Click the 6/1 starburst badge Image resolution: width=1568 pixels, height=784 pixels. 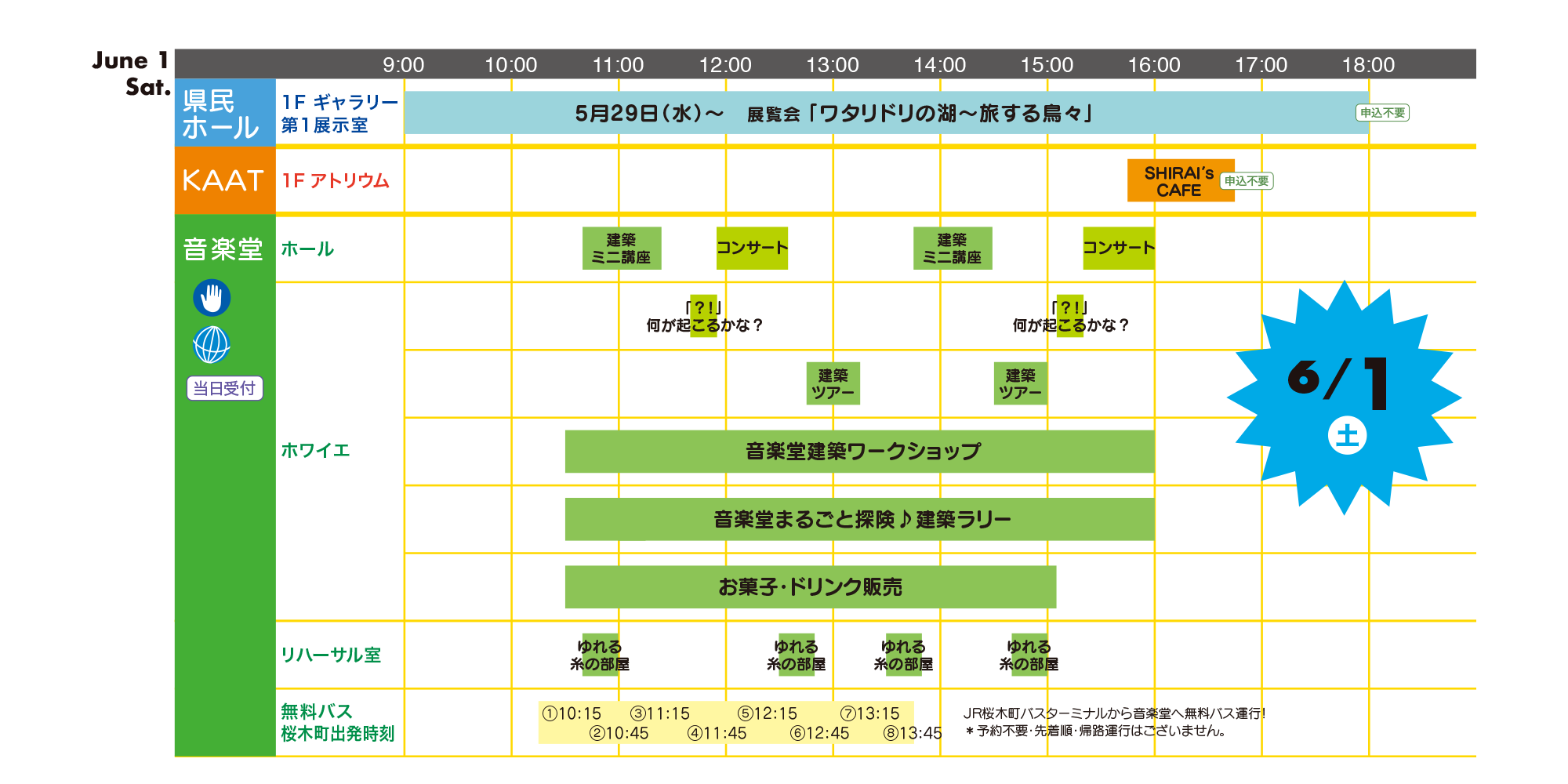(x=1344, y=397)
